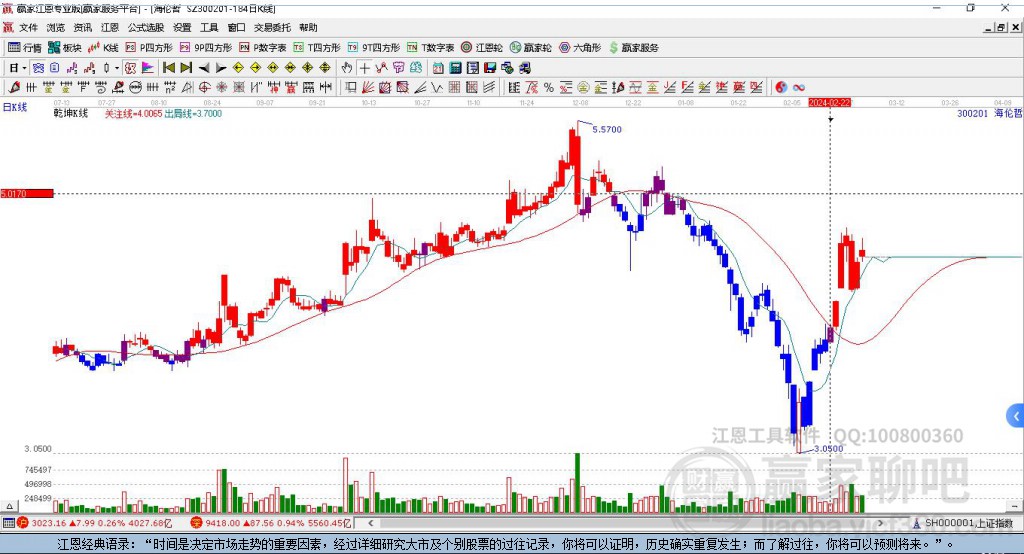Click the blue side panel expand arrow
Viewport: 1024px width, 554px height.
tap(1016, 416)
